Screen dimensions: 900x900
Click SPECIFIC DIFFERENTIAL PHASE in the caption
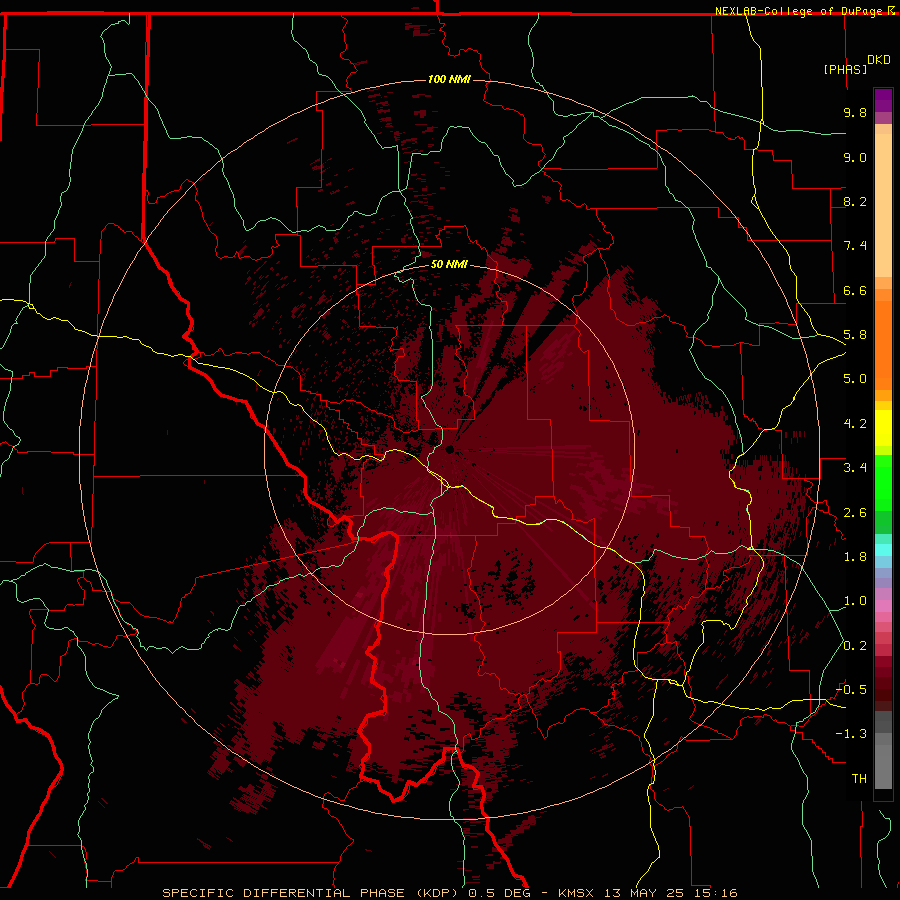(x=285, y=893)
